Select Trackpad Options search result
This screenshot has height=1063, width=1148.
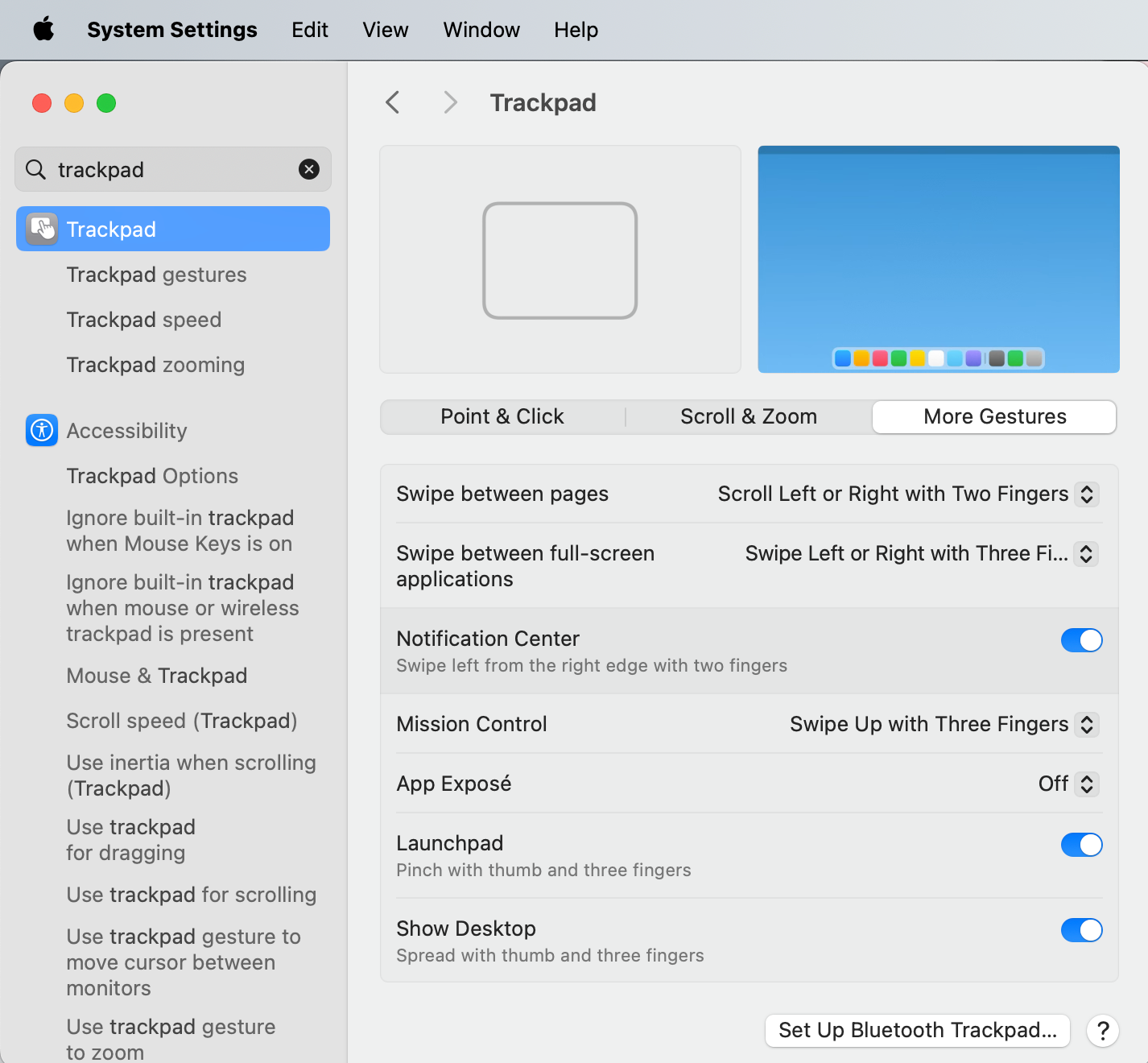click(x=152, y=476)
